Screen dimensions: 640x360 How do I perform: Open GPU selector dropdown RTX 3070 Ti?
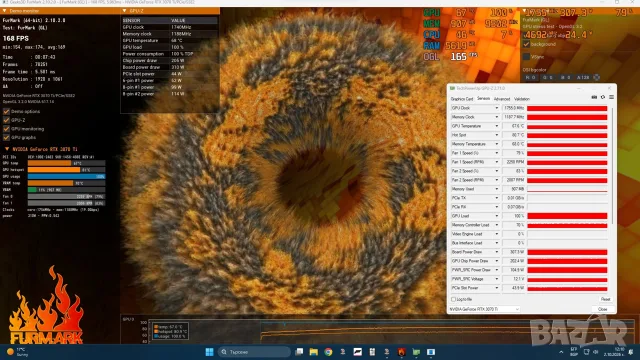(484, 309)
